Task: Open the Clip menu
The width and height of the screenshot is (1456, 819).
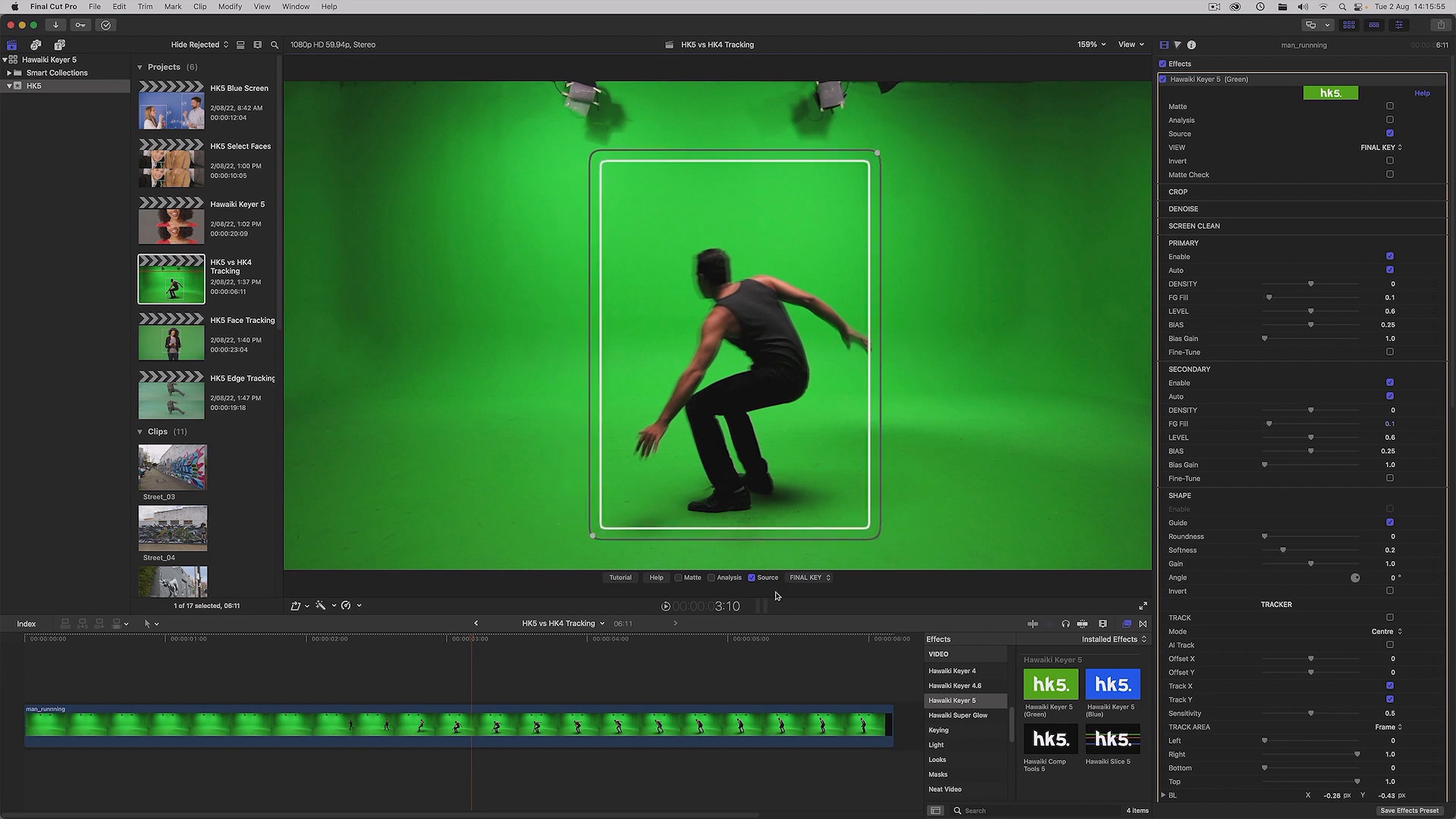Action: pyautogui.click(x=200, y=6)
